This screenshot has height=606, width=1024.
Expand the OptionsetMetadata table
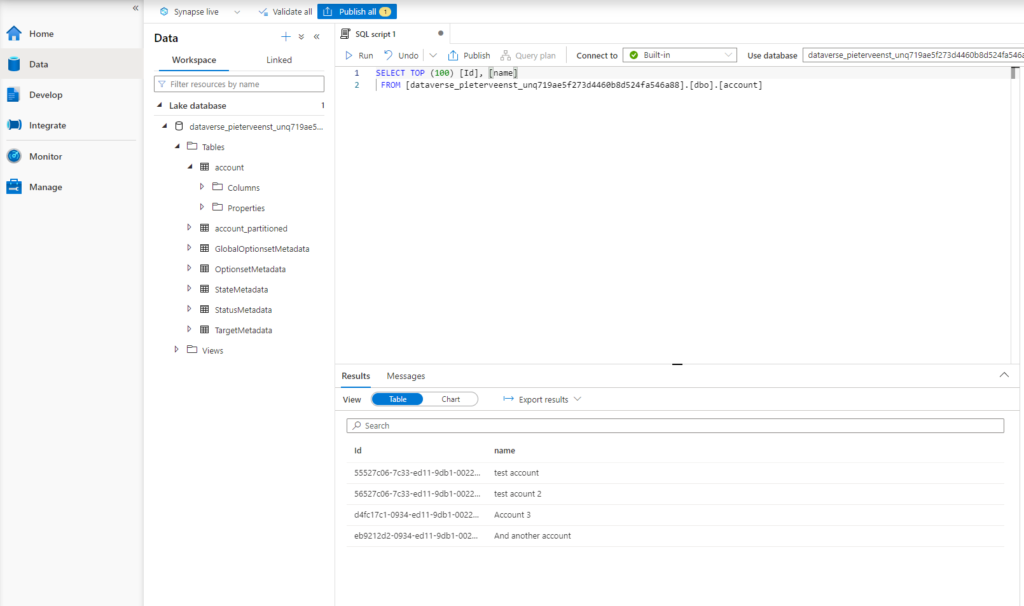tap(189, 268)
